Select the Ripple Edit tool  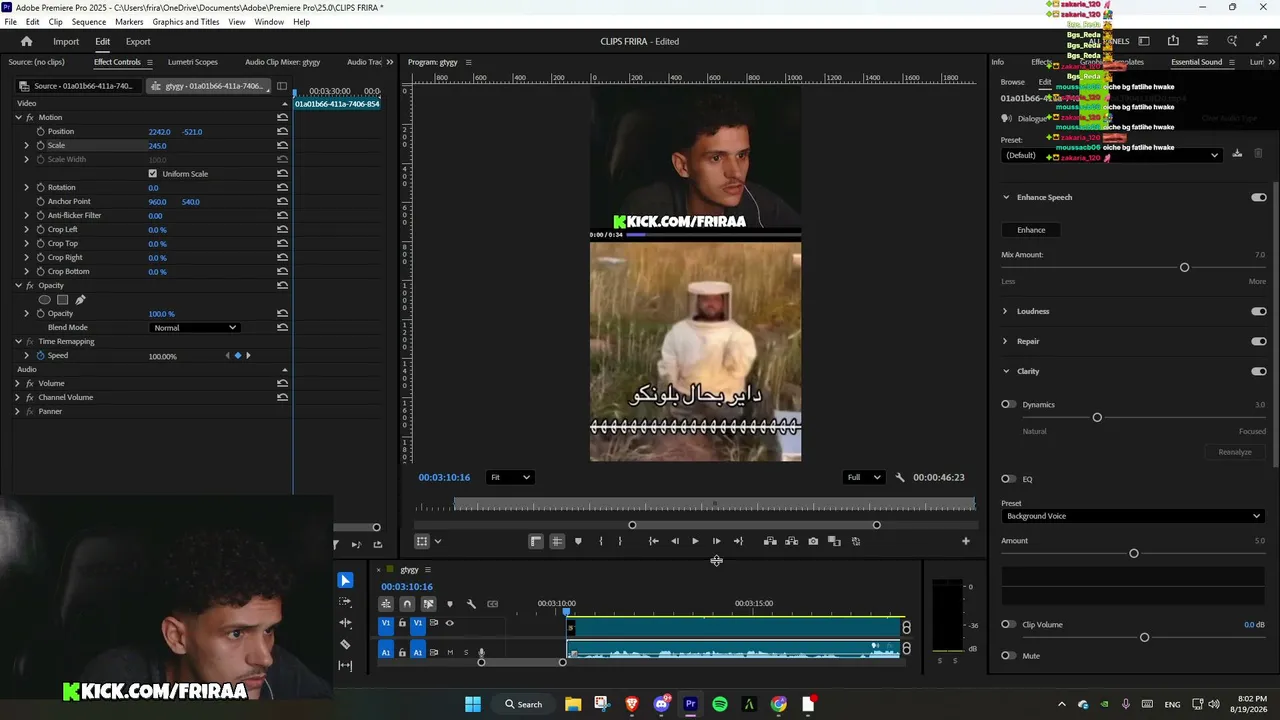[x=345, y=623]
